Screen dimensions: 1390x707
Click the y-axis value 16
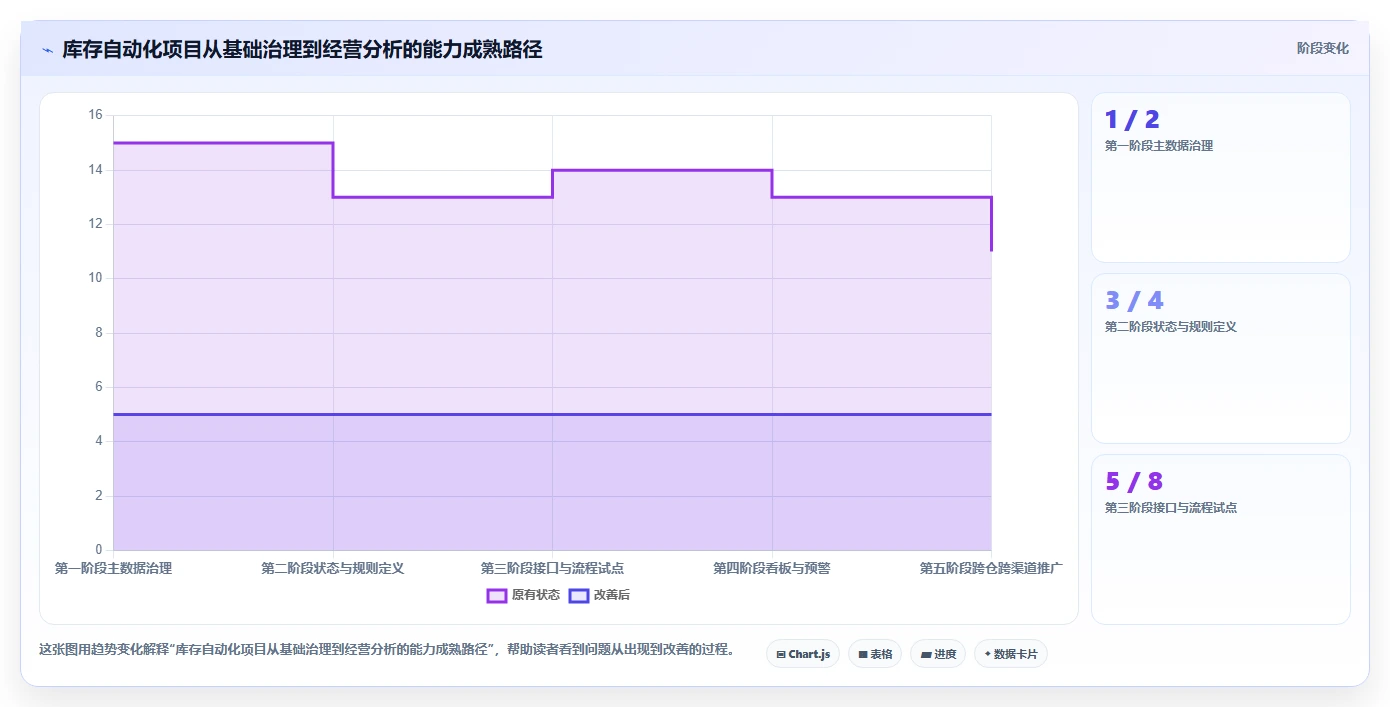tap(96, 115)
